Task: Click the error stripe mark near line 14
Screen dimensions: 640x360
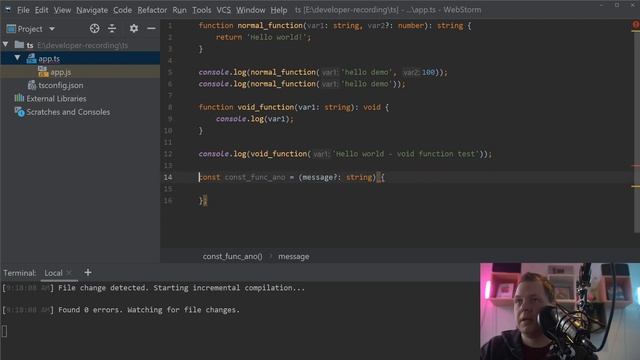Action: [x=636, y=166]
